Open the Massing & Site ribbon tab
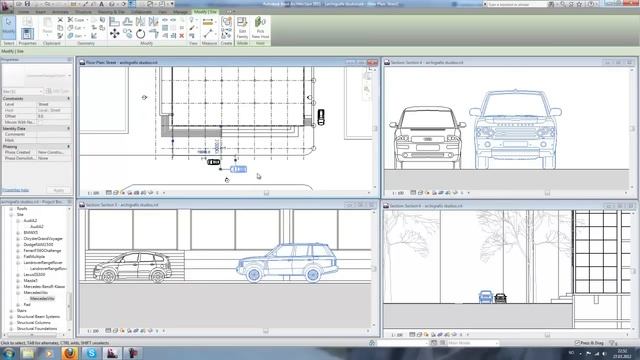This screenshot has width=640, height=360. [x=111, y=12]
